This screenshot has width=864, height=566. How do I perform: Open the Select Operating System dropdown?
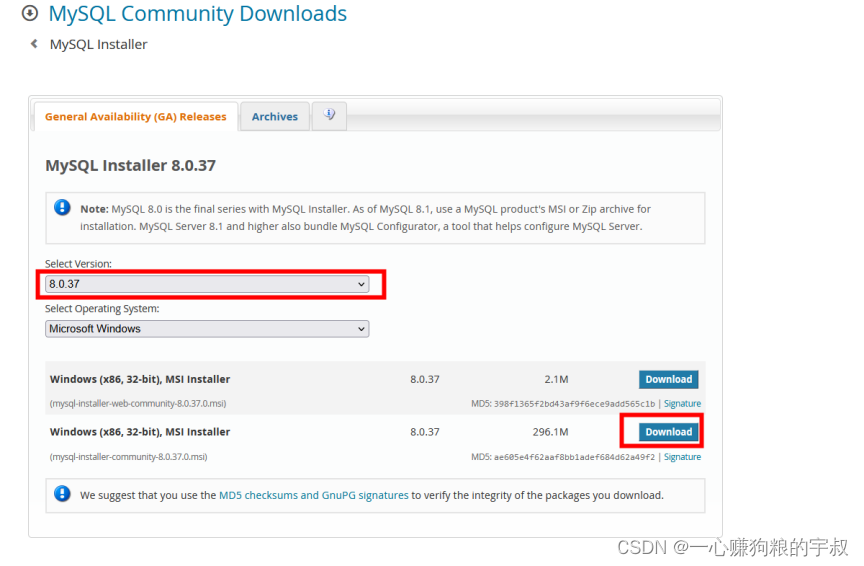click(x=207, y=328)
